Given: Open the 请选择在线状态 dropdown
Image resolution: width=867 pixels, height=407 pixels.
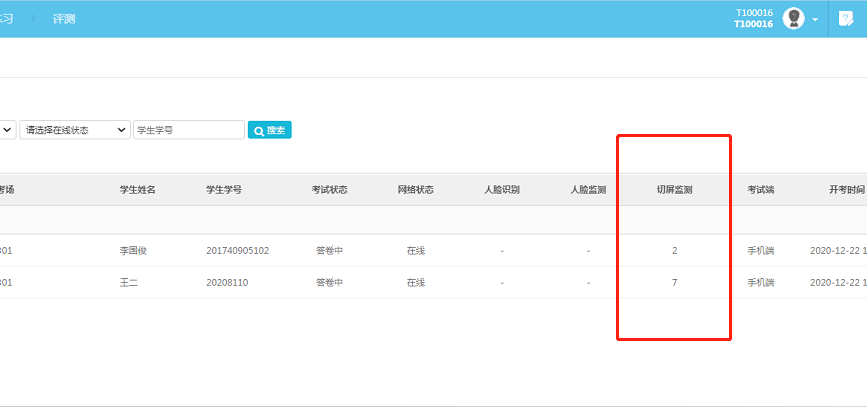Looking at the screenshot, I should point(75,130).
